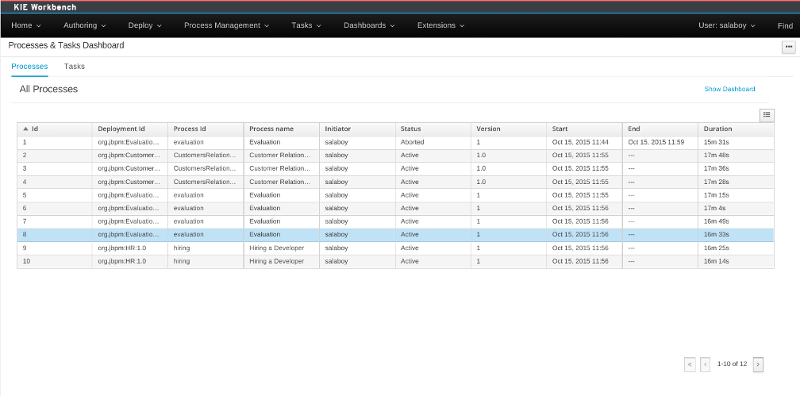The height and width of the screenshot is (396, 800).
Task: Click the duration 17m 15s cell
Action: 716,195
